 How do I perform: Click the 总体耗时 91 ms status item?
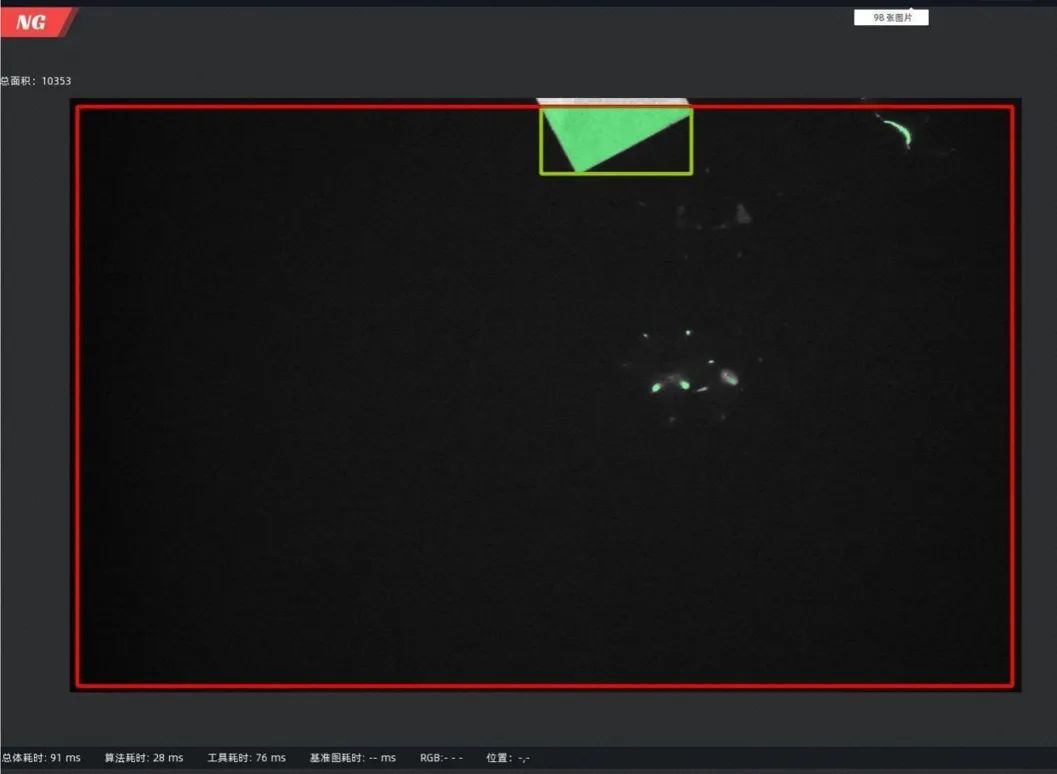41,758
